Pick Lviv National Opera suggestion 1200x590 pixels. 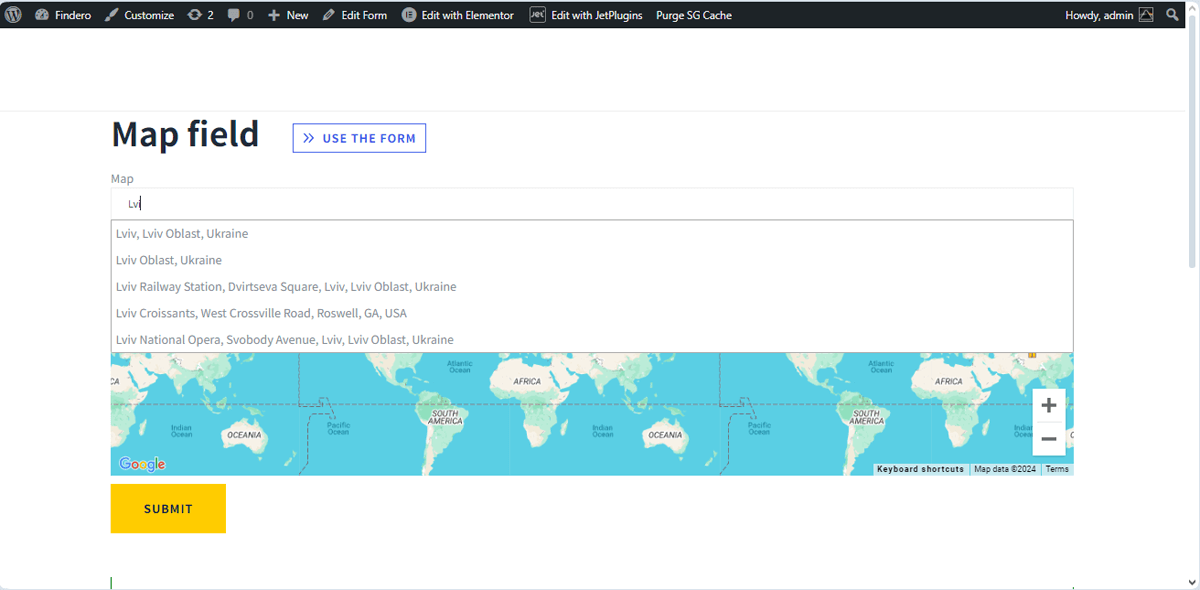(x=285, y=340)
